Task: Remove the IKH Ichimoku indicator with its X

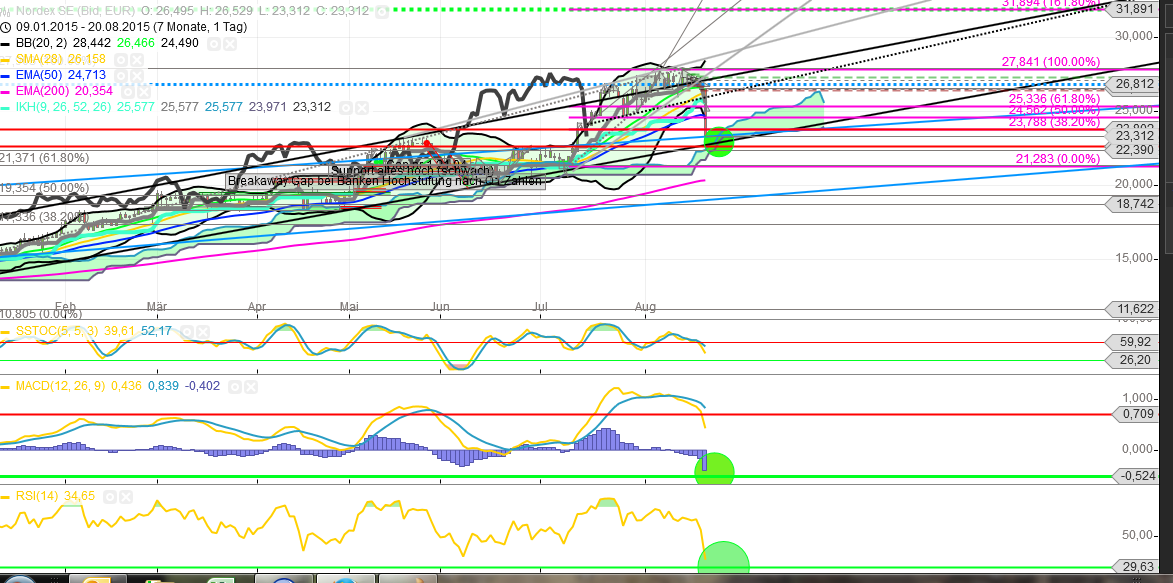Action: pyautogui.click(x=361, y=108)
